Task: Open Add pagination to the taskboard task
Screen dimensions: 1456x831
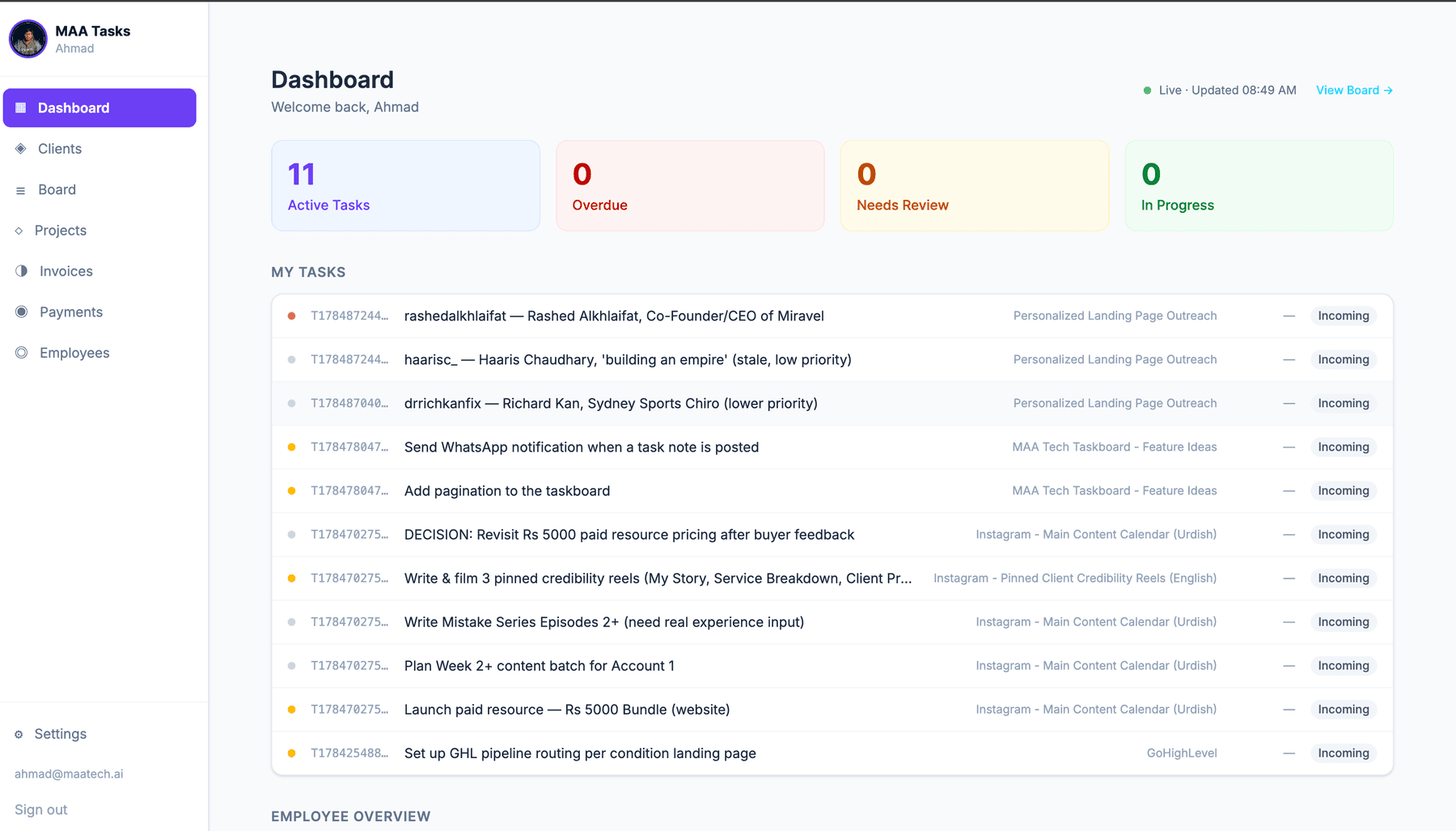Action: (832, 490)
